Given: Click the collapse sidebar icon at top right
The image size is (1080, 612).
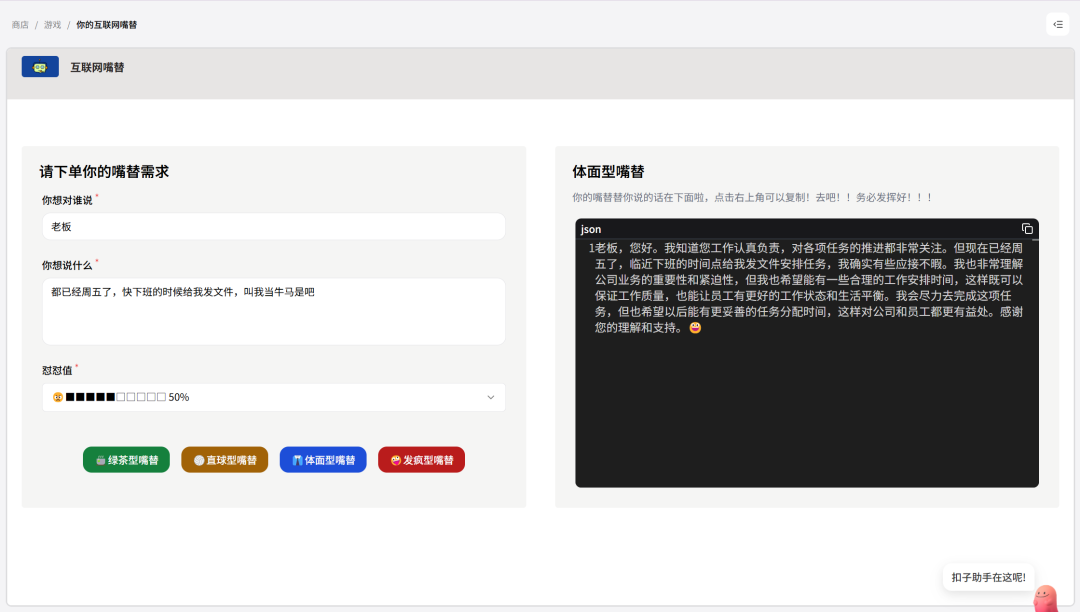Looking at the screenshot, I should click(1058, 24).
